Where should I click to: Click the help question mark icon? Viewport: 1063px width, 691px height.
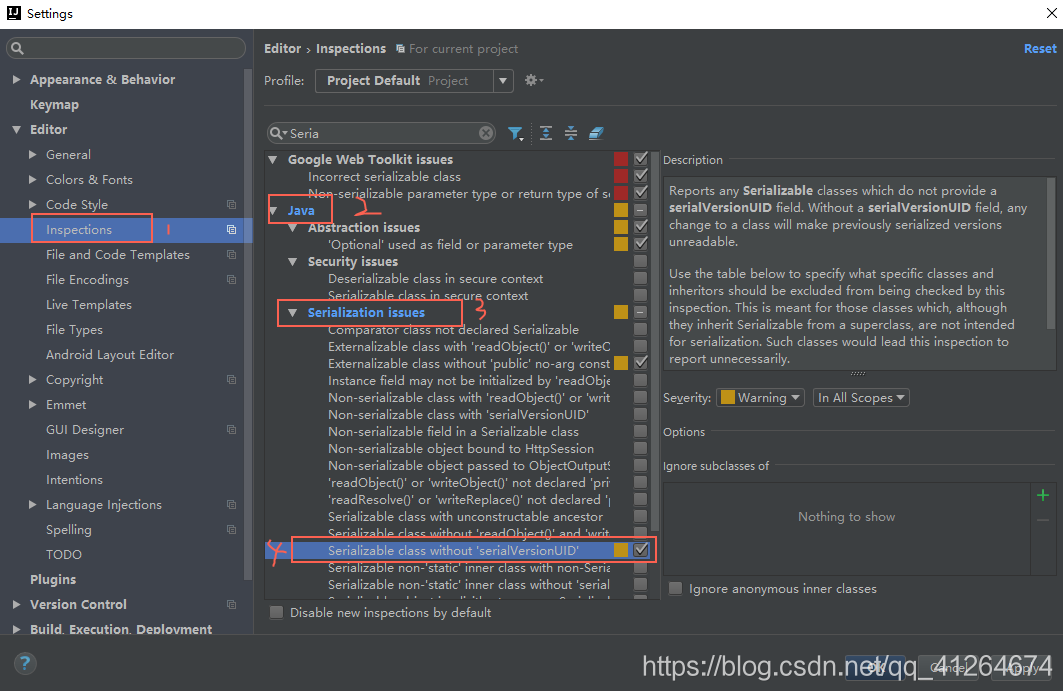(x=25, y=663)
